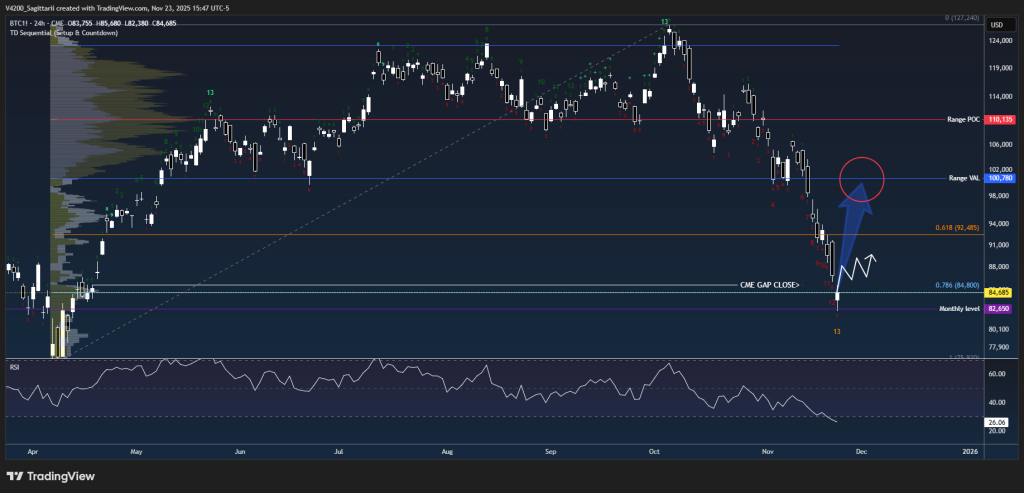Screen dimensions: 1024x493
Task: Select the white zigzag path drawing
Action: click(858, 267)
